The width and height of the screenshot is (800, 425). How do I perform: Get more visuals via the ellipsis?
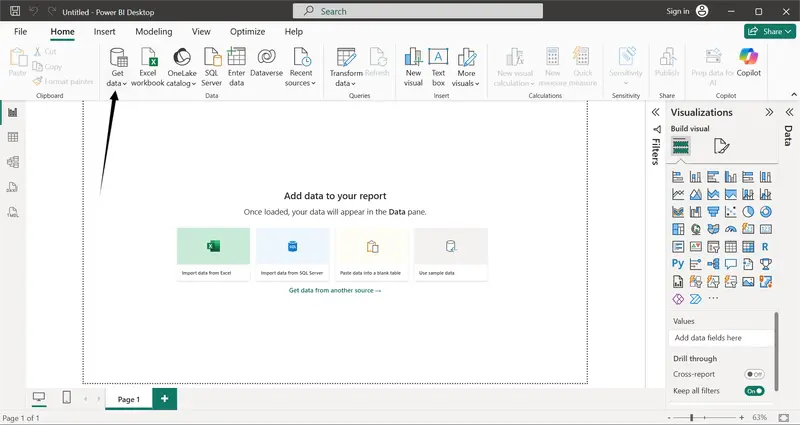pyautogui.click(x=713, y=299)
